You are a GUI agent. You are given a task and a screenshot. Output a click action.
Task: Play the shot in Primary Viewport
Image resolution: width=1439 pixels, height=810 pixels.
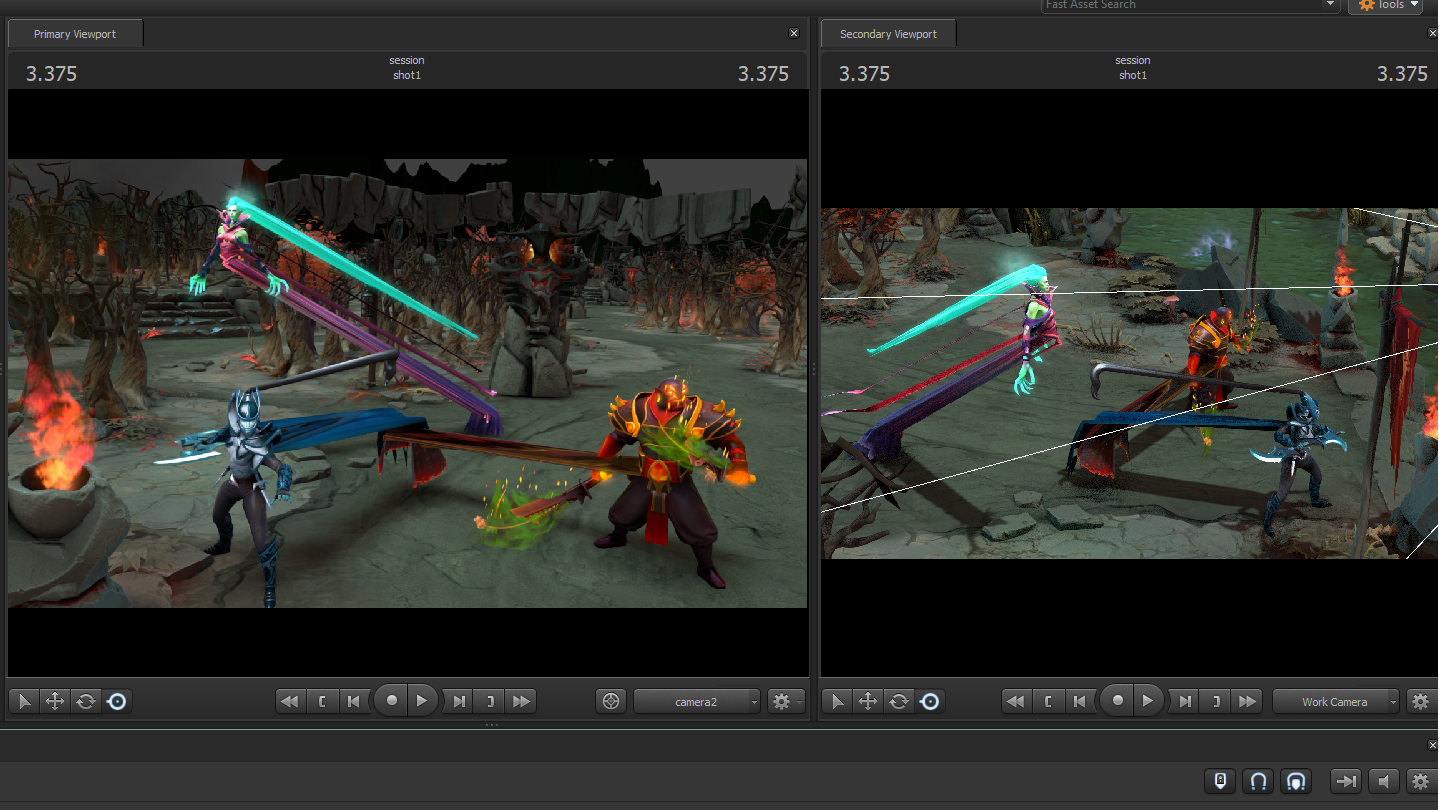click(422, 701)
